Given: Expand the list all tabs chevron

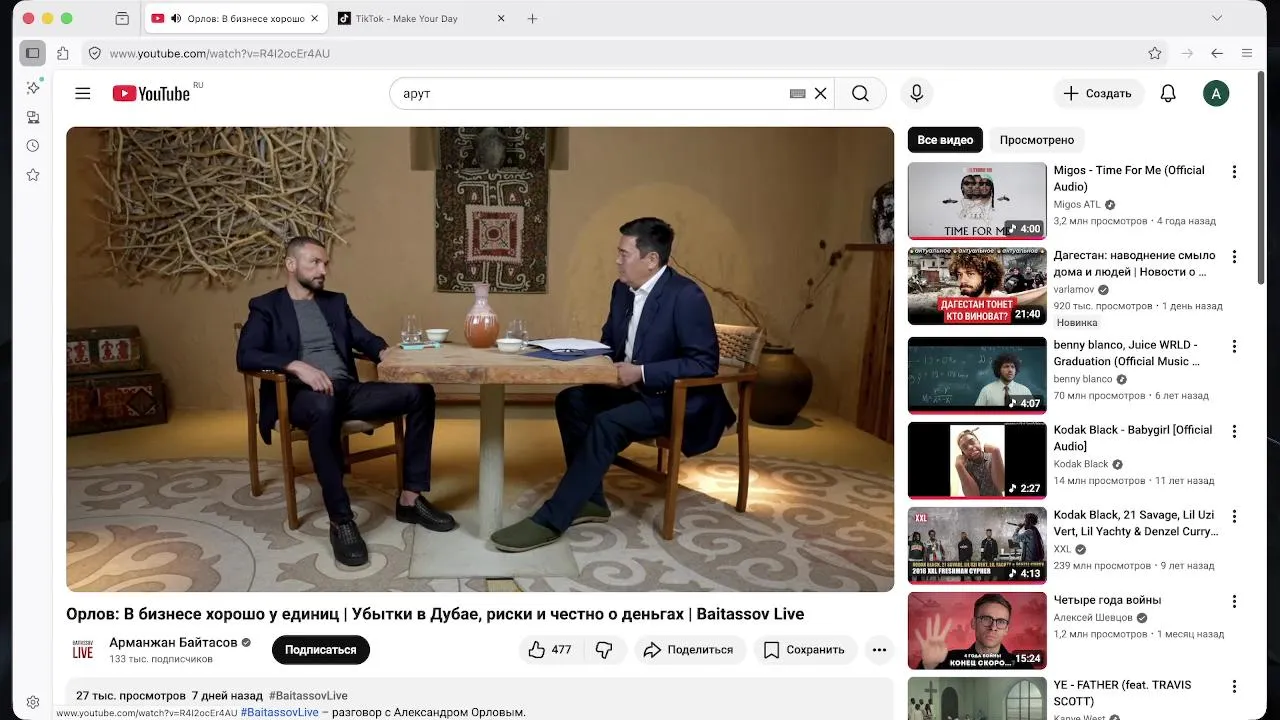Looking at the screenshot, I should [1217, 18].
